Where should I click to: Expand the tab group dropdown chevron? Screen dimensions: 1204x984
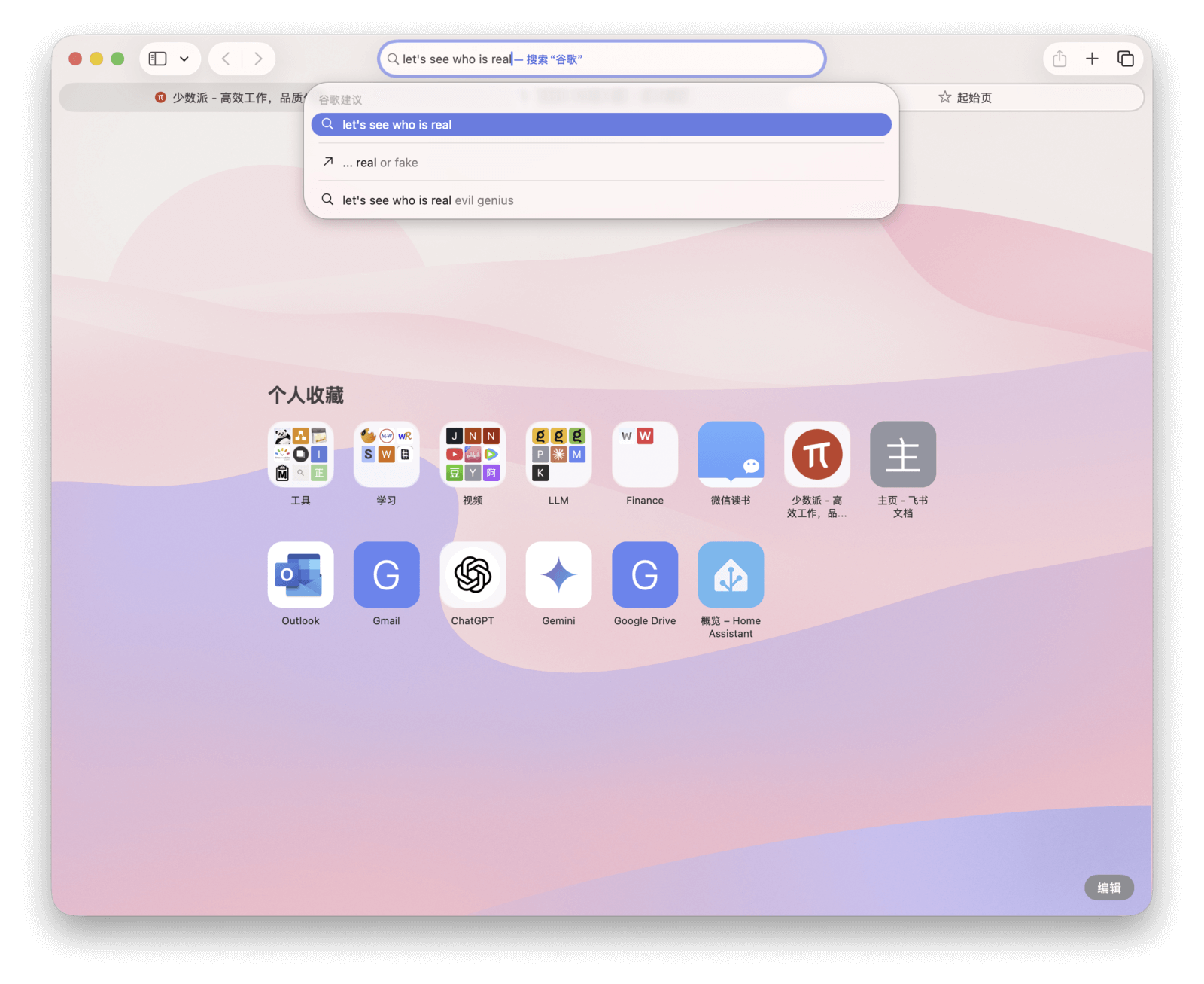pos(184,59)
